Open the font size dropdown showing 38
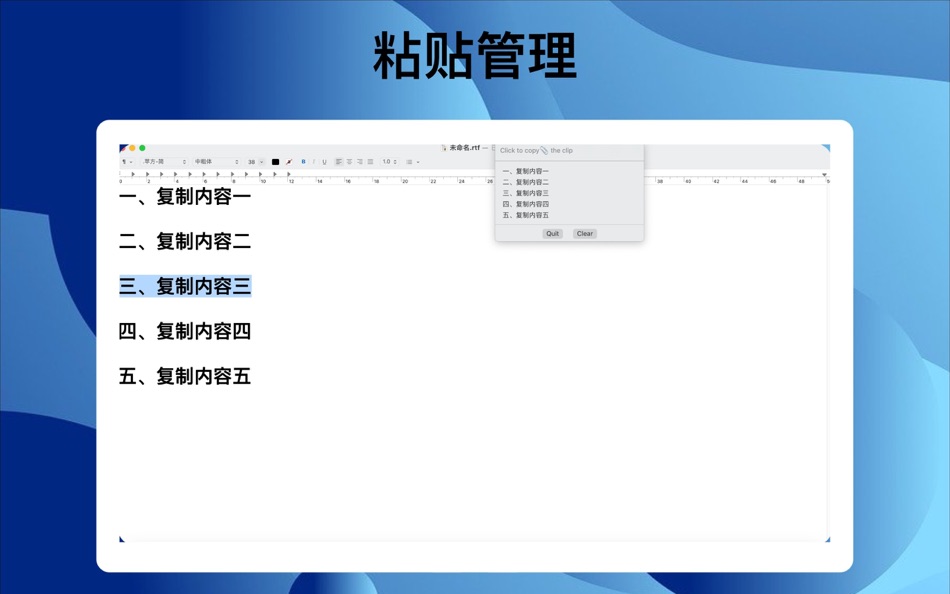 tap(256, 161)
